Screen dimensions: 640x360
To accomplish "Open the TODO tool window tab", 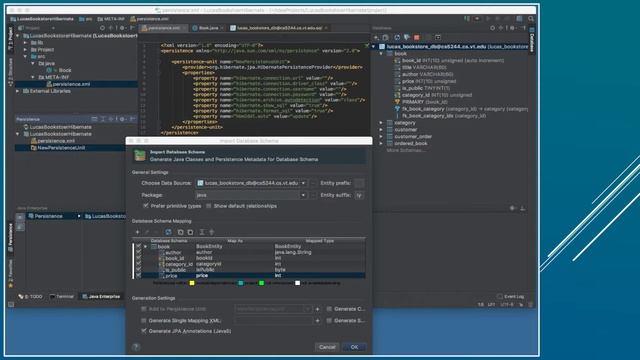I will (31, 296).
